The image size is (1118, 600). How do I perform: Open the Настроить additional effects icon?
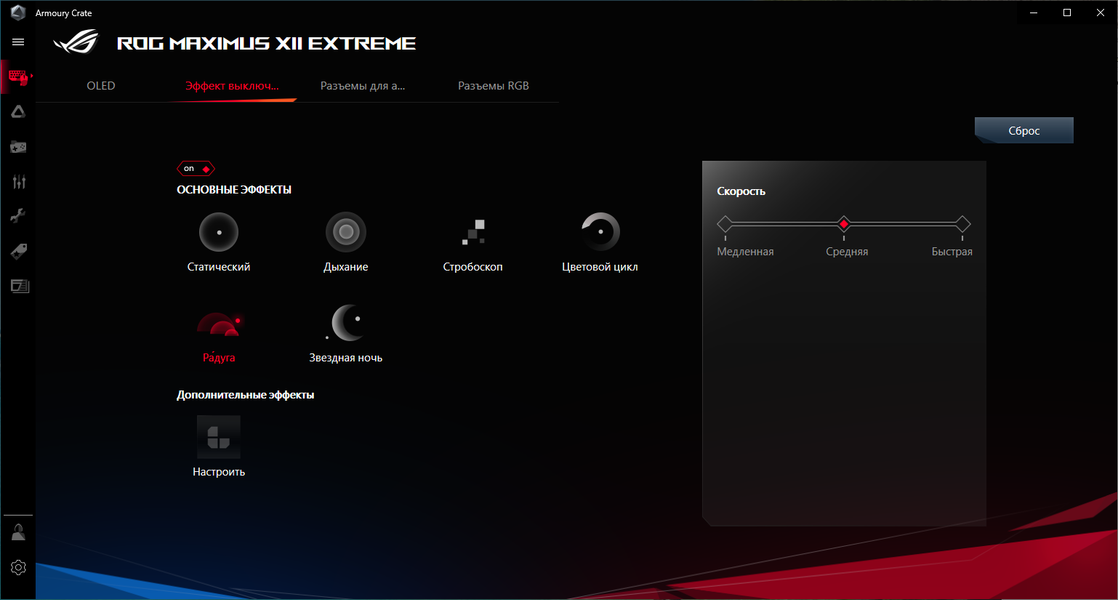218,437
